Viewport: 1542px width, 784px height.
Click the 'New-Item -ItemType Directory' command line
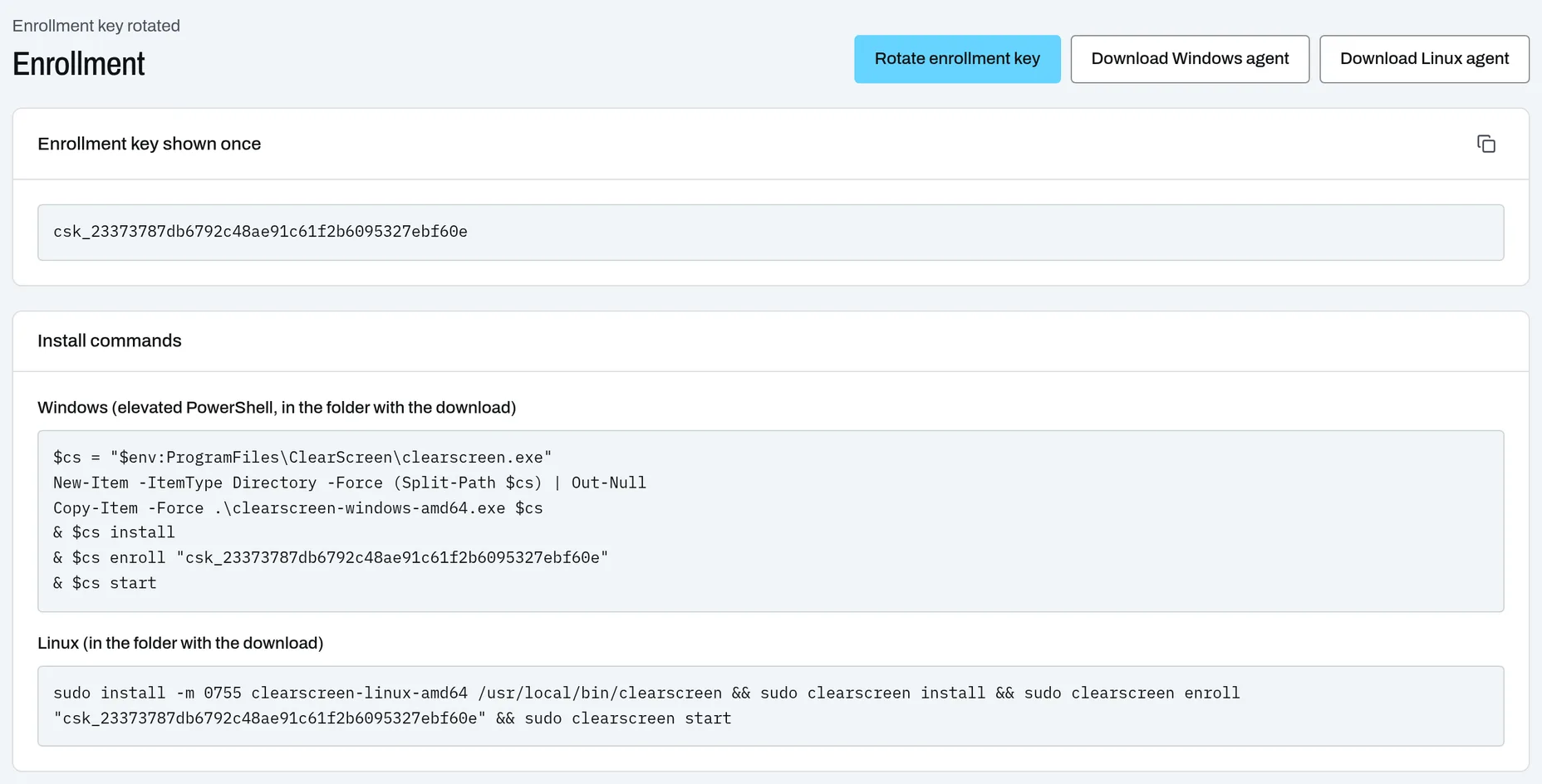(350, 483)
